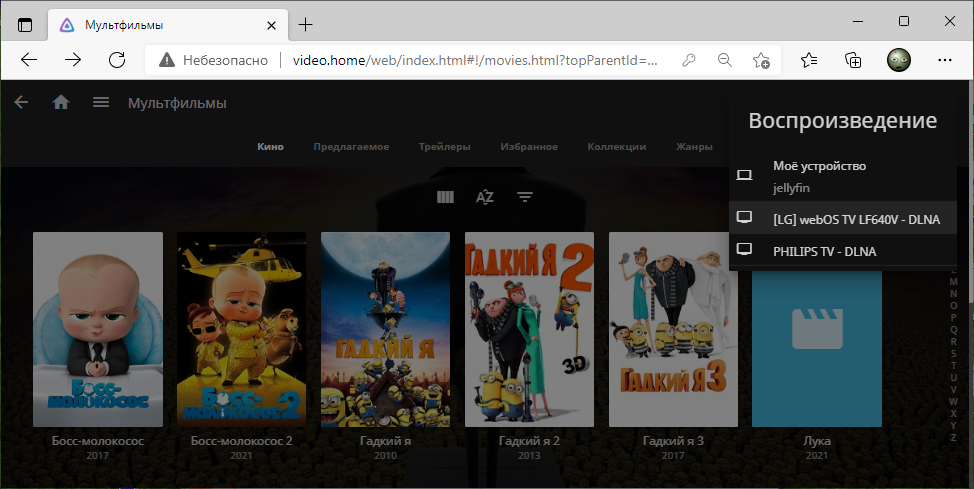
Task: Click the Босс-молокосос 2 title link
Action: point(242,441)
